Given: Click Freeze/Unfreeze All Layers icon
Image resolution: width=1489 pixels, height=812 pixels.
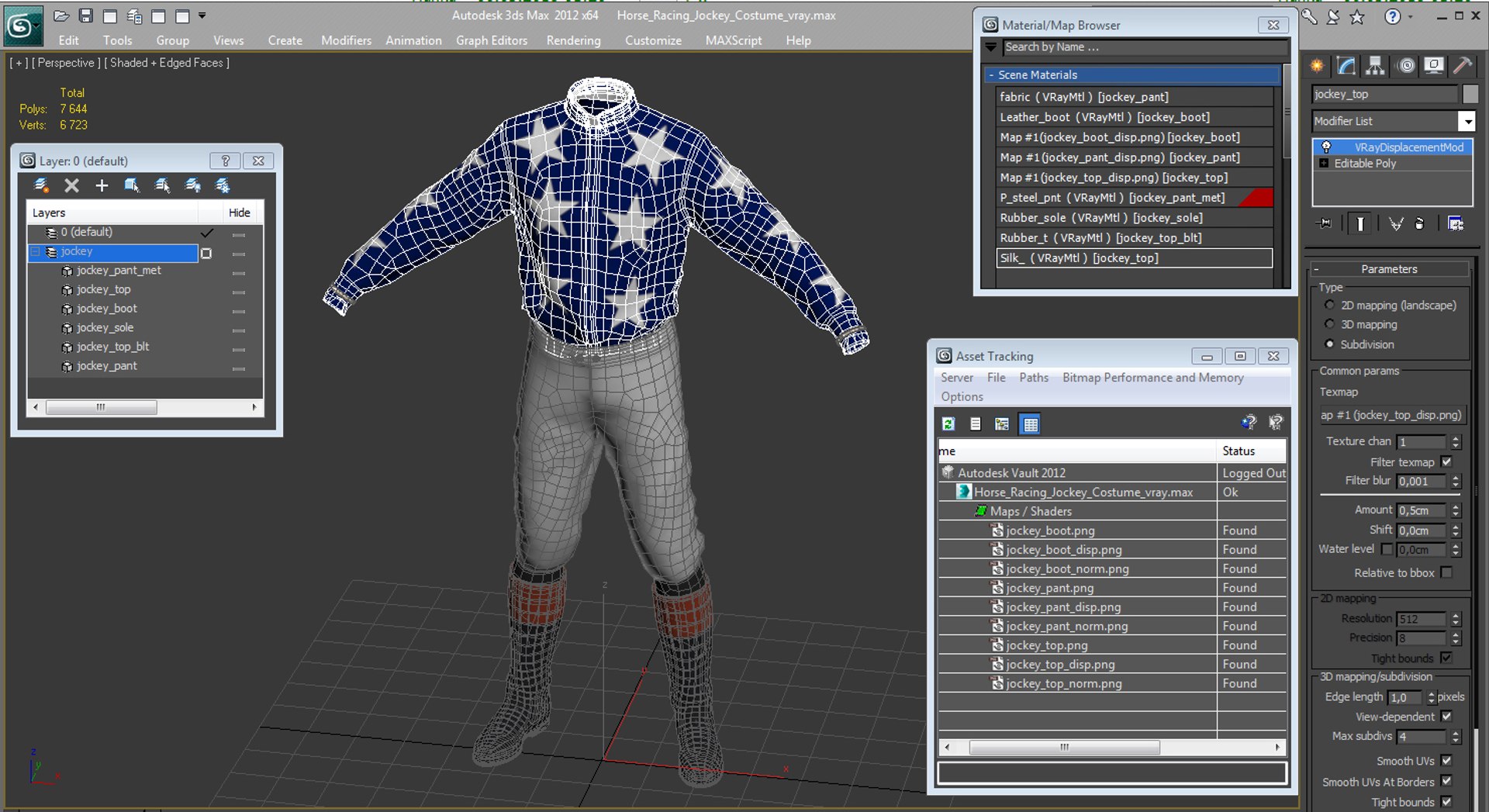Looking at the screenshot, I should pyautogui.click(x=223, y=185).
